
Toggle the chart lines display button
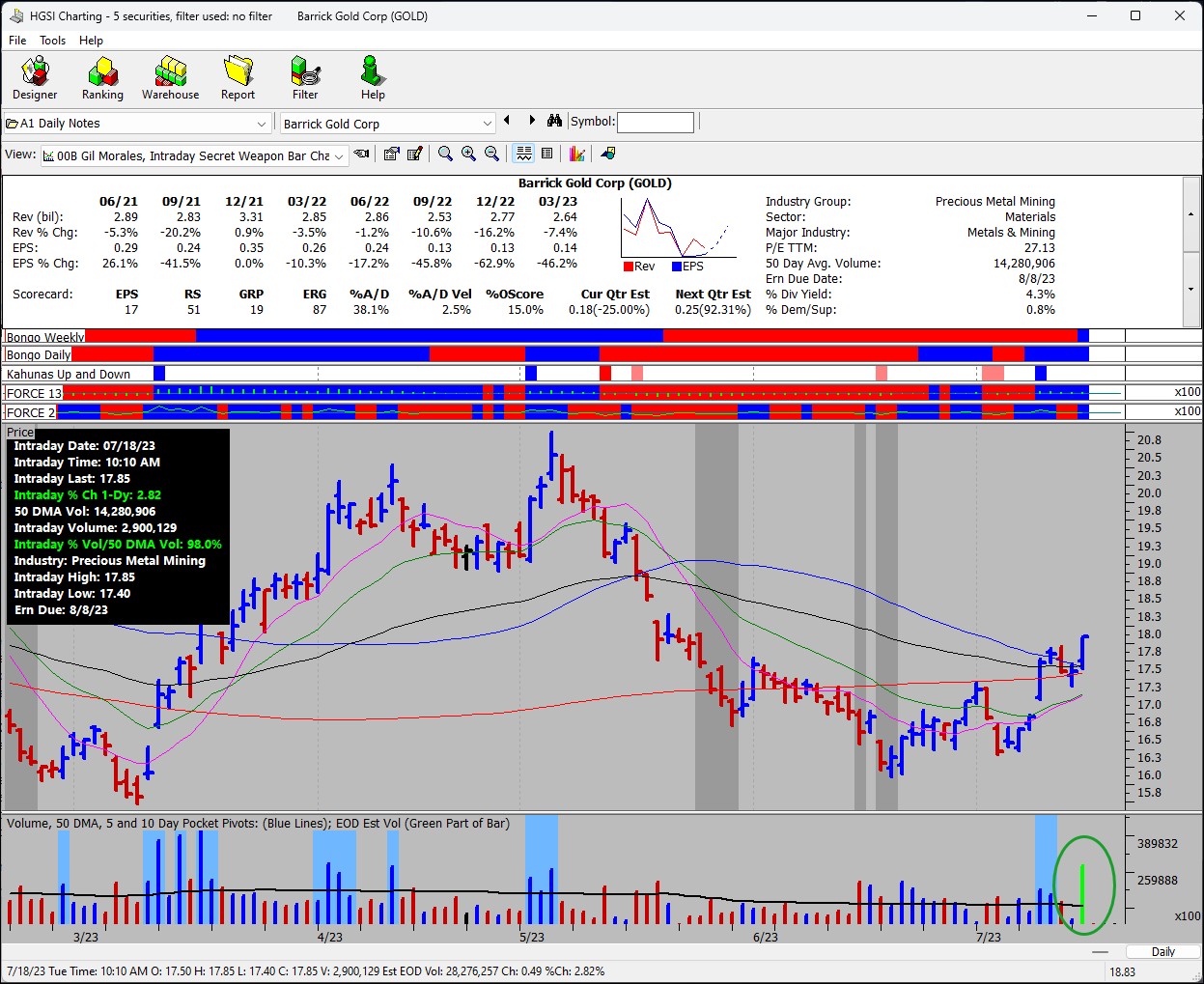point(523,154)
